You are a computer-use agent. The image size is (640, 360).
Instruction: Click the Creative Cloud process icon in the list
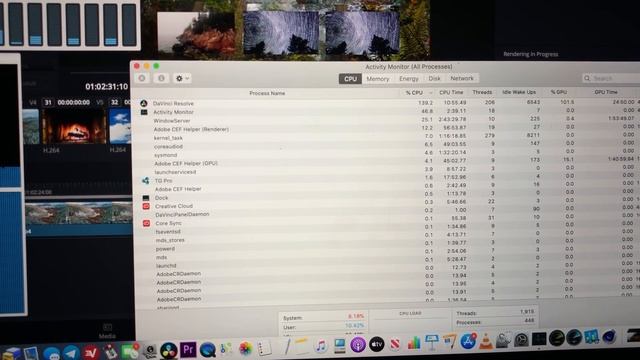(x=146, y=206)
